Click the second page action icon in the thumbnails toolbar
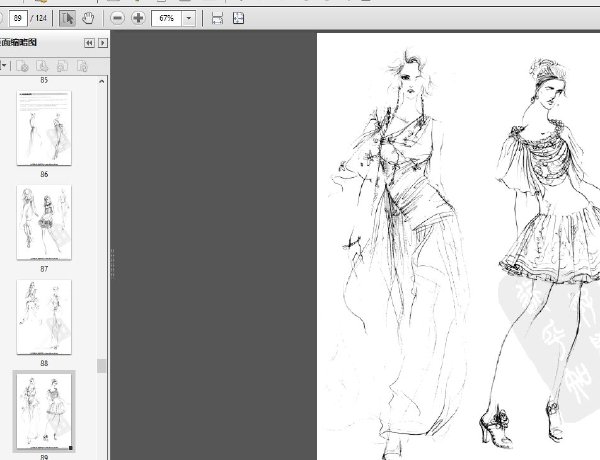Image resolution: width=600 pixels, height=460 pixels. (x=42, y=66)
